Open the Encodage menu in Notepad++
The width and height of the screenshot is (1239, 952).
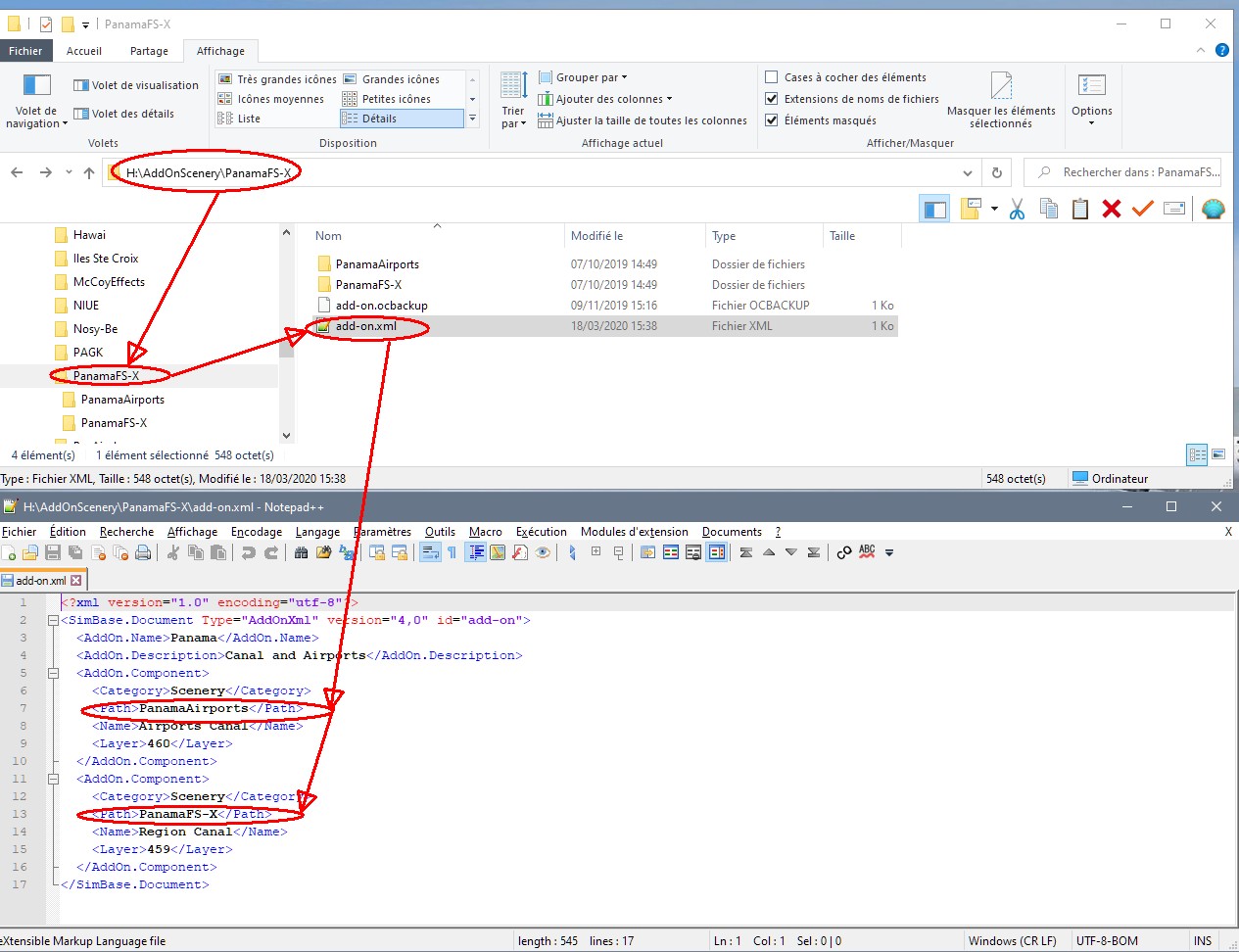[257, 532]
